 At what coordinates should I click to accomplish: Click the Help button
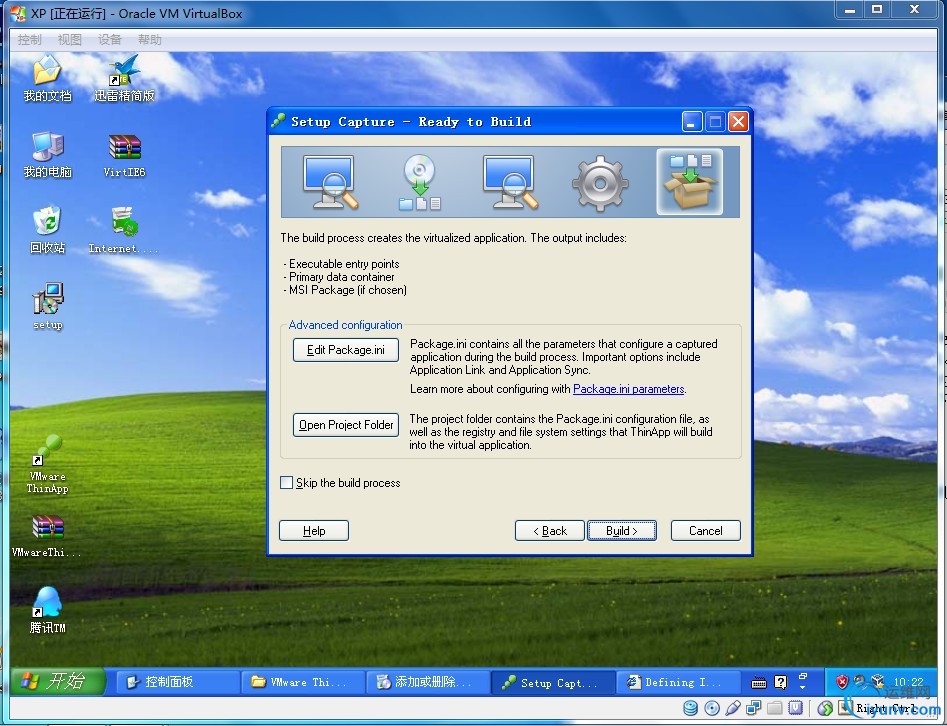313,530
